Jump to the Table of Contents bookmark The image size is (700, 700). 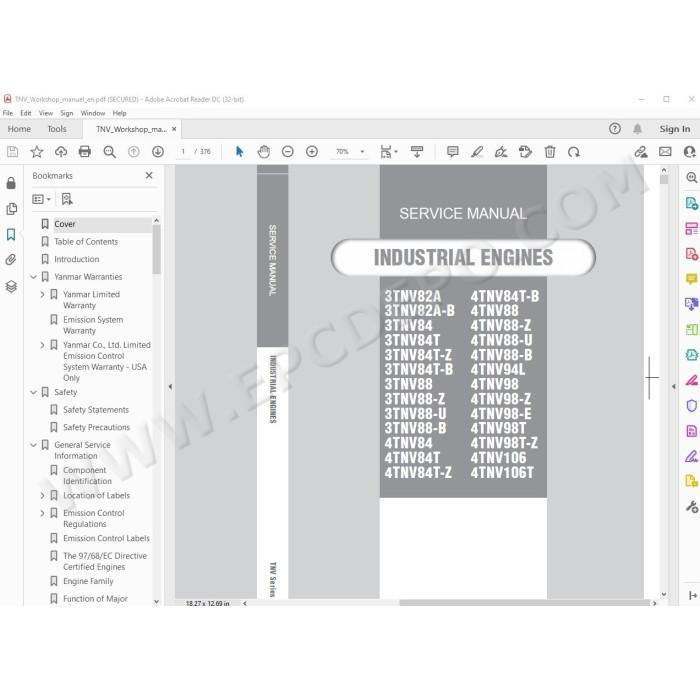tap(86, 242)
